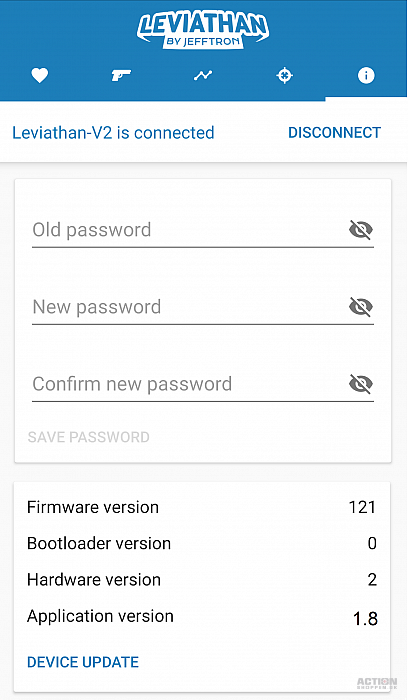Open the heart favorites tab
The image size is (408, 700).
click(x=39, y=76)
